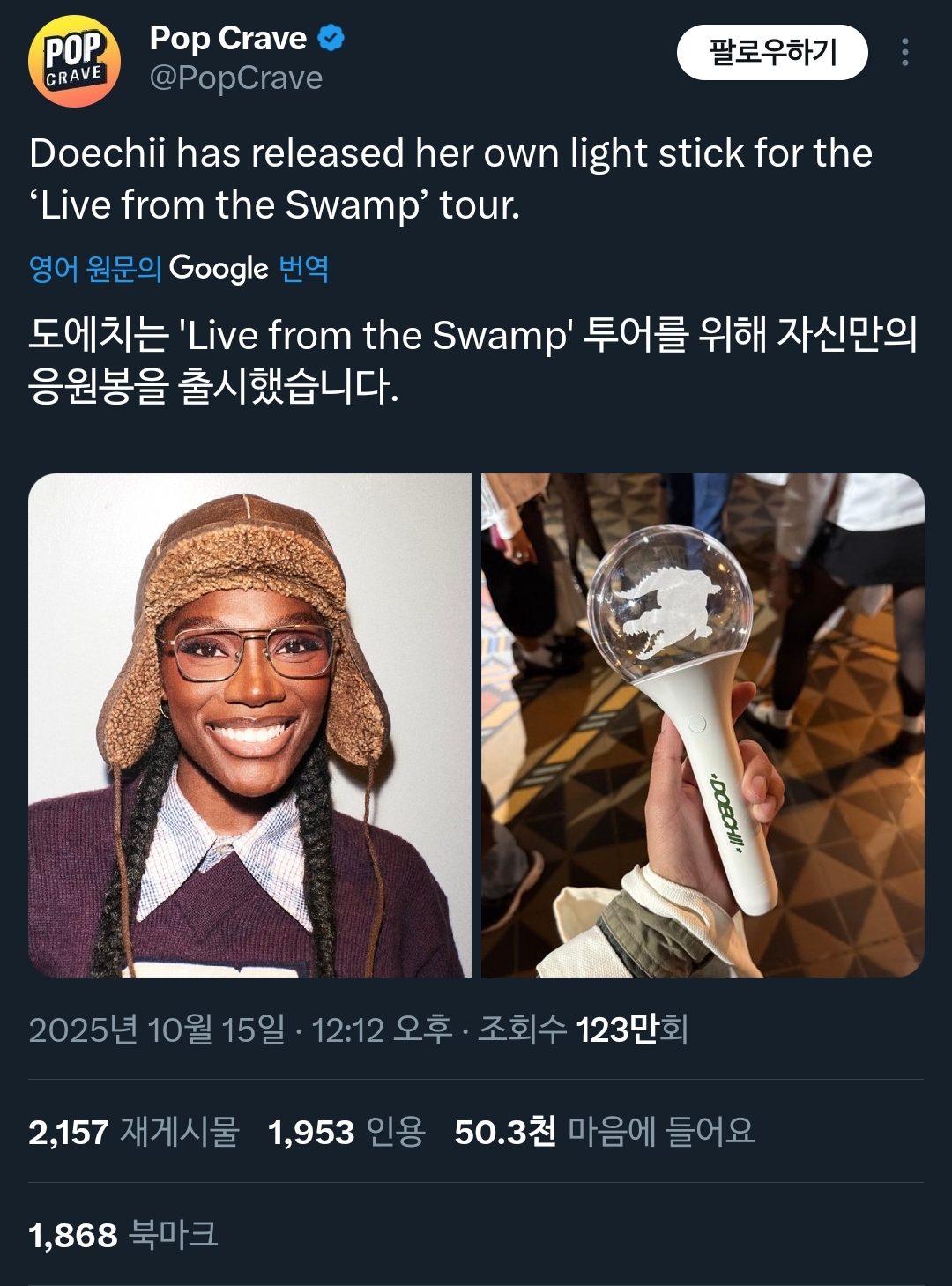Click the 1,868 북마크 bookmarks count

click(x=123, y=1235)
